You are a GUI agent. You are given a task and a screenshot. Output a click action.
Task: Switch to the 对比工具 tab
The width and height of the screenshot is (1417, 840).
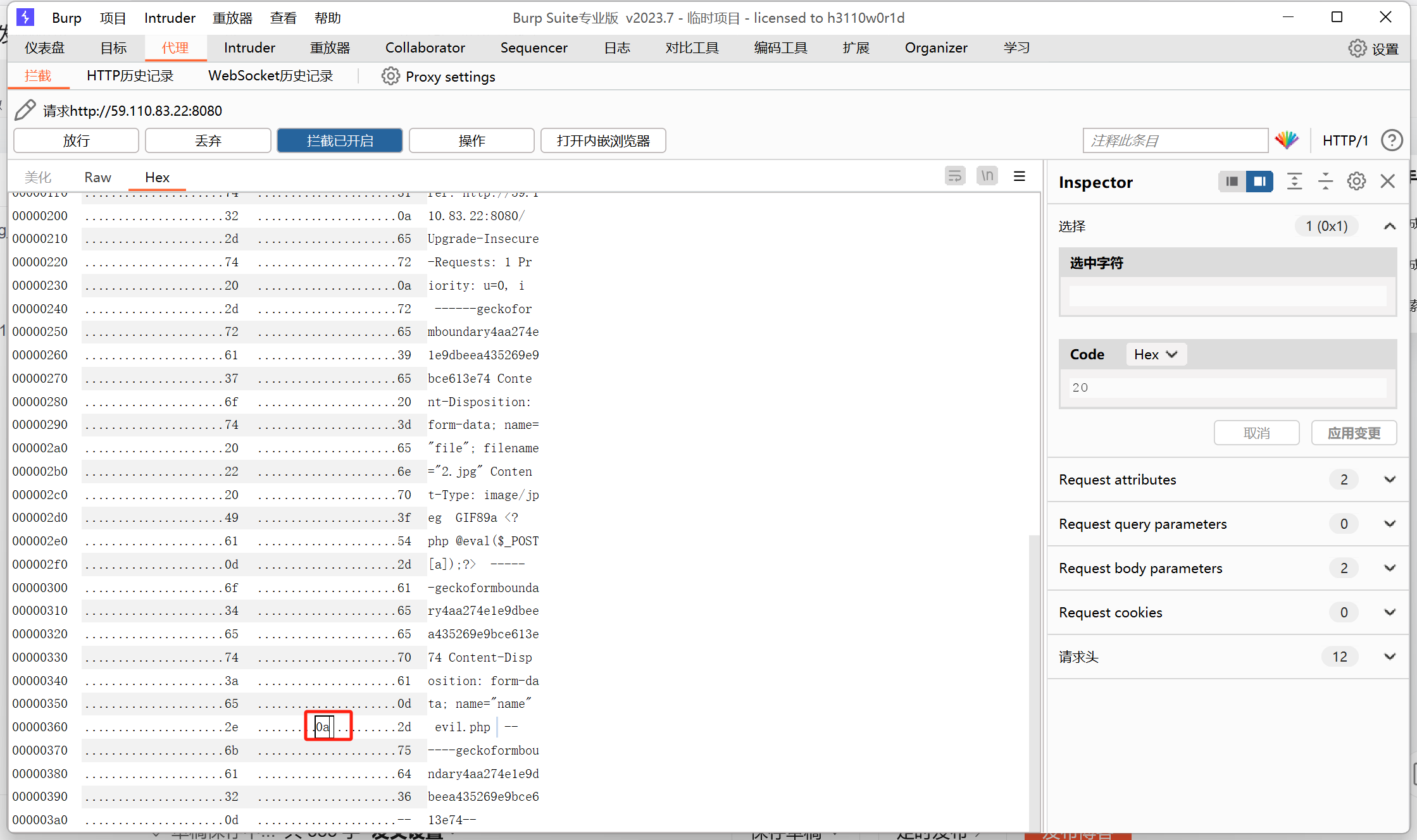pos(692,47)
